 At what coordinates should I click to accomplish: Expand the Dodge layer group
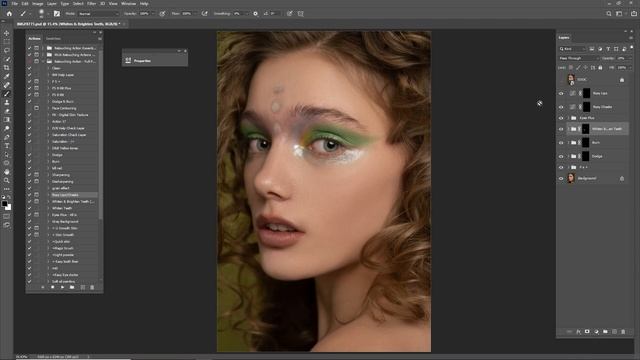[x=568, y=156]
